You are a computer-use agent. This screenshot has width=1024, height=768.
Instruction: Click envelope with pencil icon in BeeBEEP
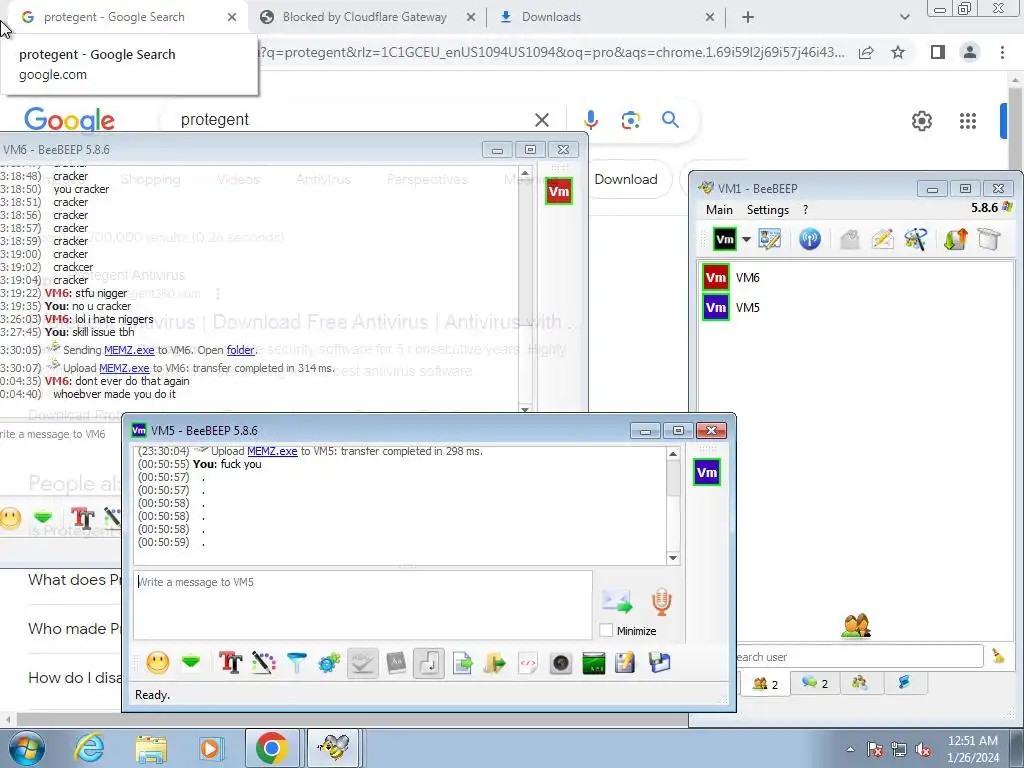point(882,239)
